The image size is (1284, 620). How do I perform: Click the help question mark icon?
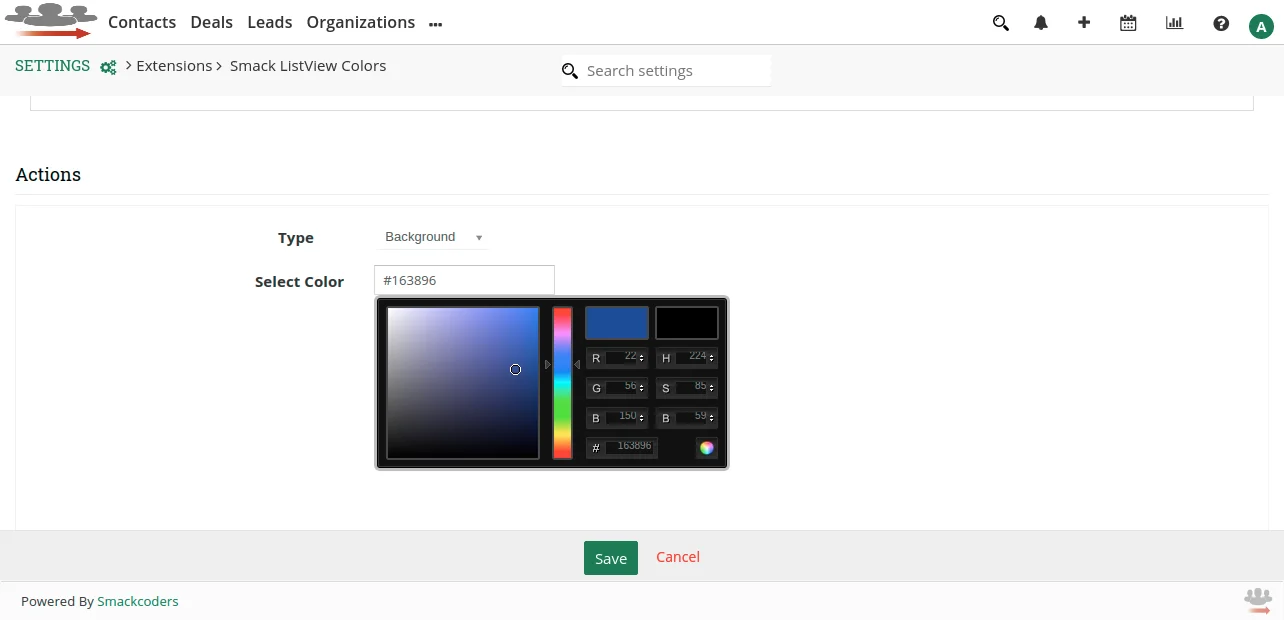click(1221, 22)
